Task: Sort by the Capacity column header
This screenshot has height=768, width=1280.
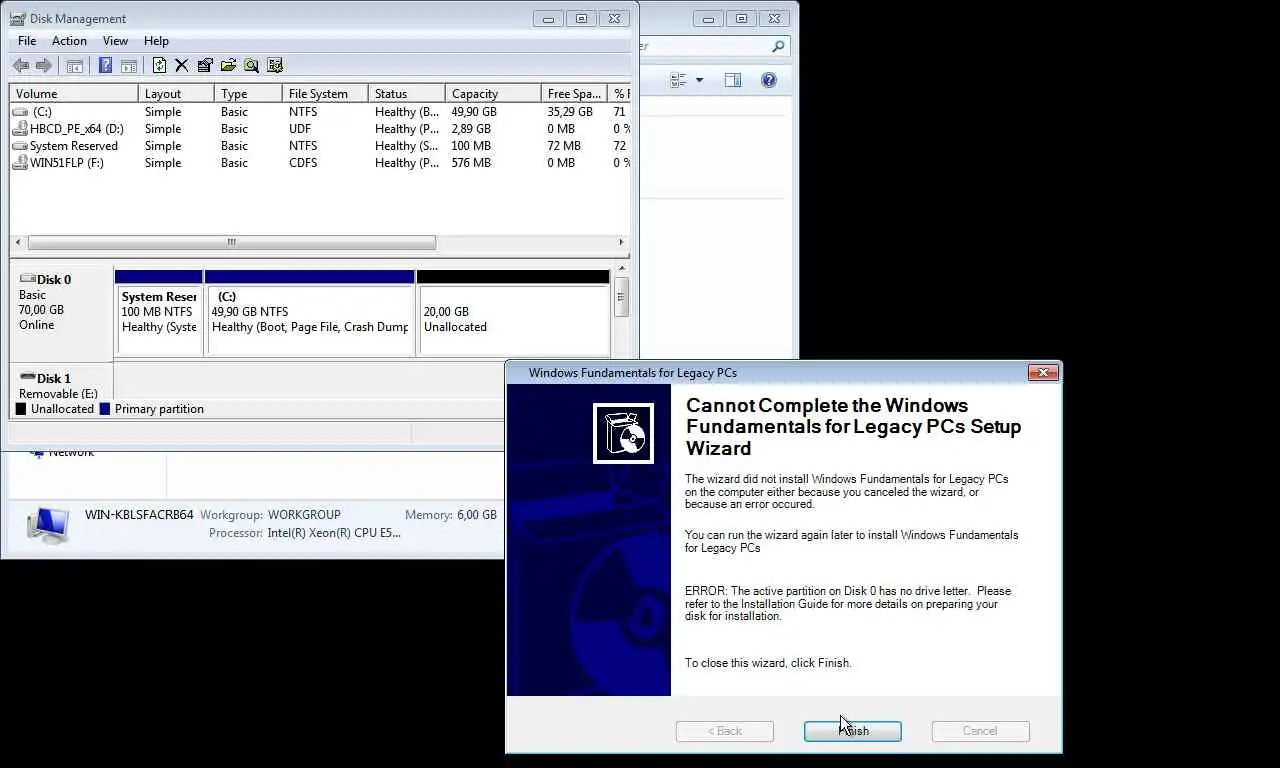Action: coord(493,93)
